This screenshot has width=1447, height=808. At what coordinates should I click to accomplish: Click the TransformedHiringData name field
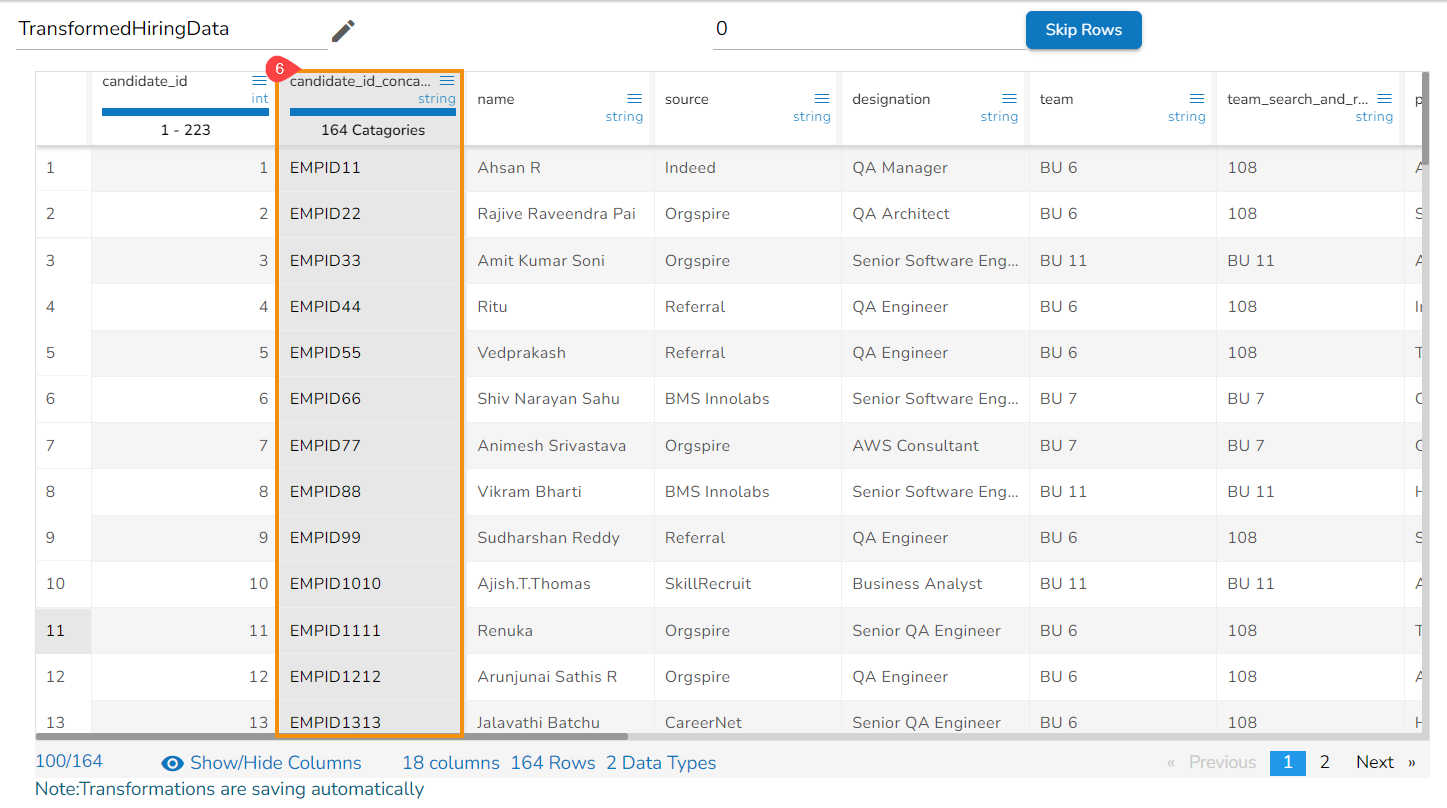click(170, 30)
